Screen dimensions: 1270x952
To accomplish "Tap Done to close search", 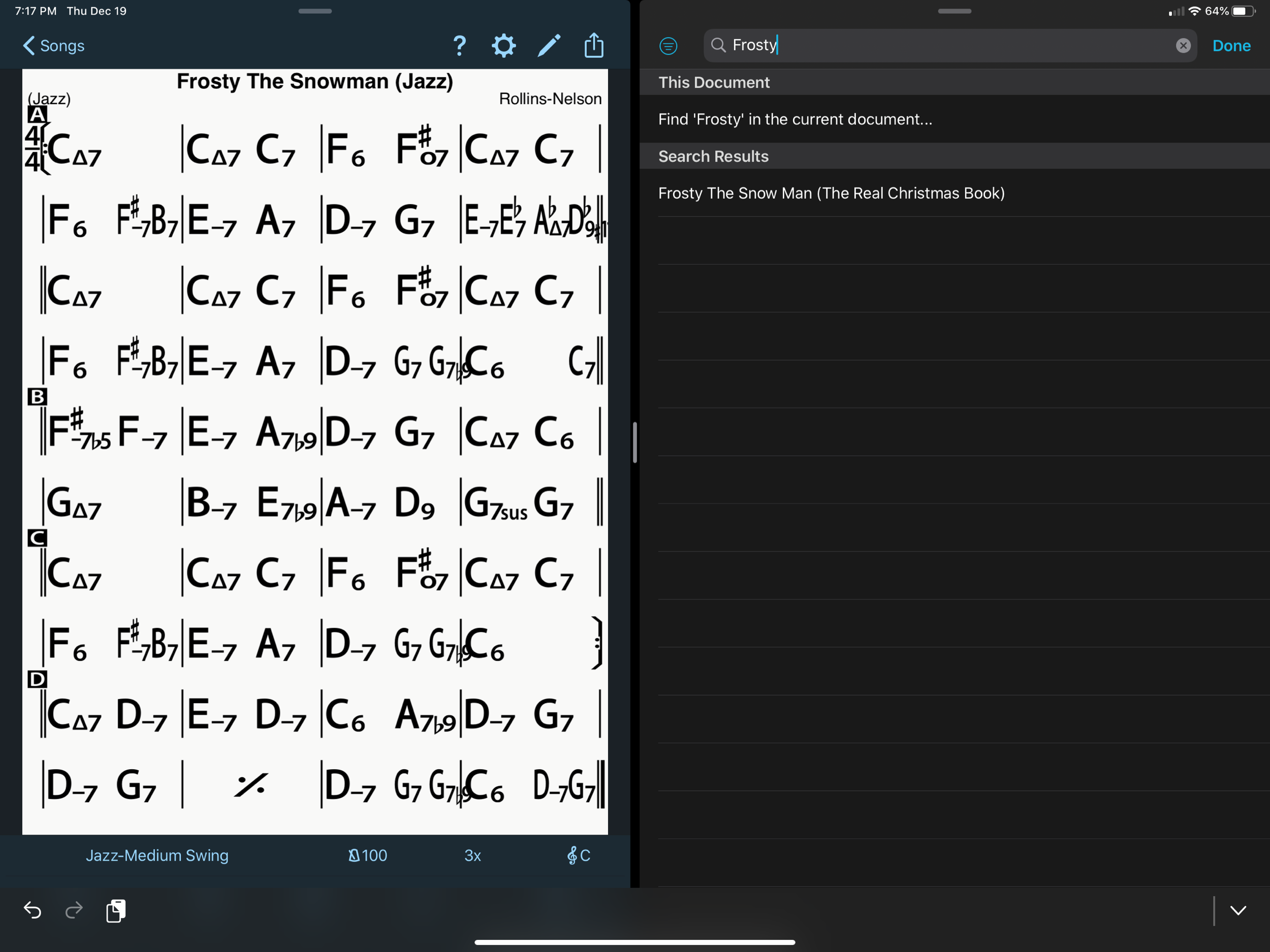I will (1231, 45).
